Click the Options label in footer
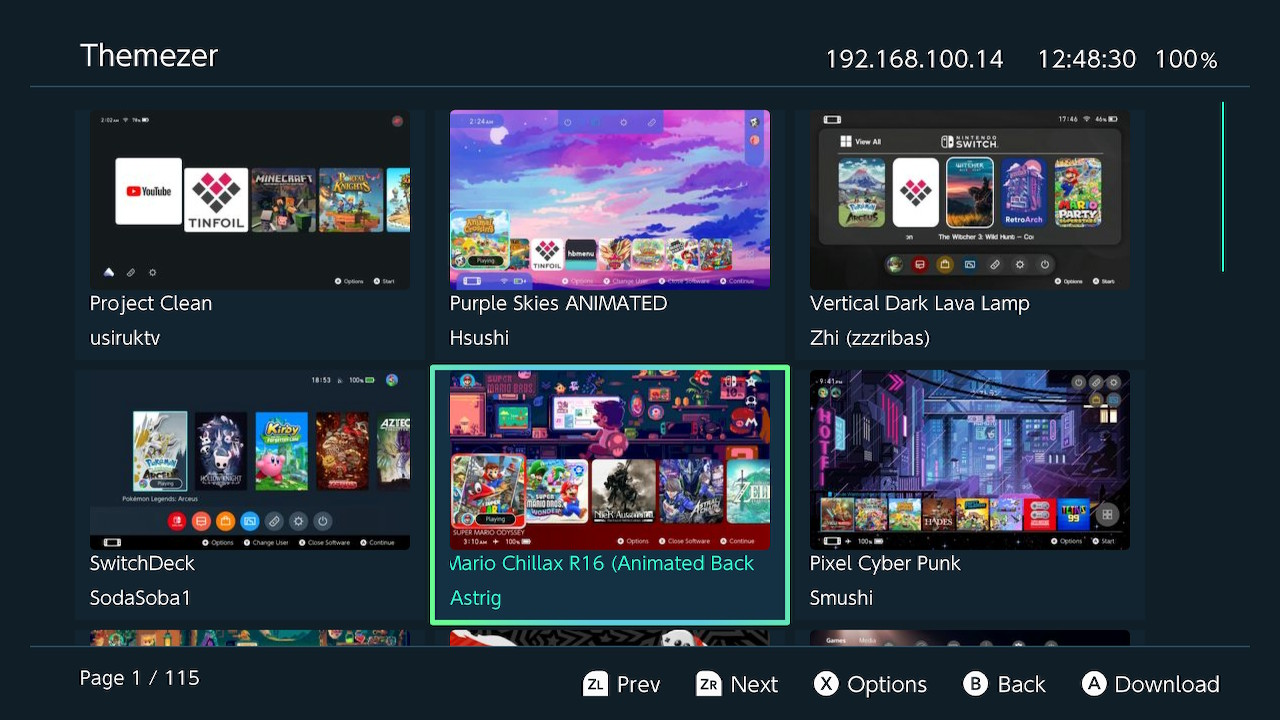This screenshot has width=1280, height=720. (x=886, y=684)
